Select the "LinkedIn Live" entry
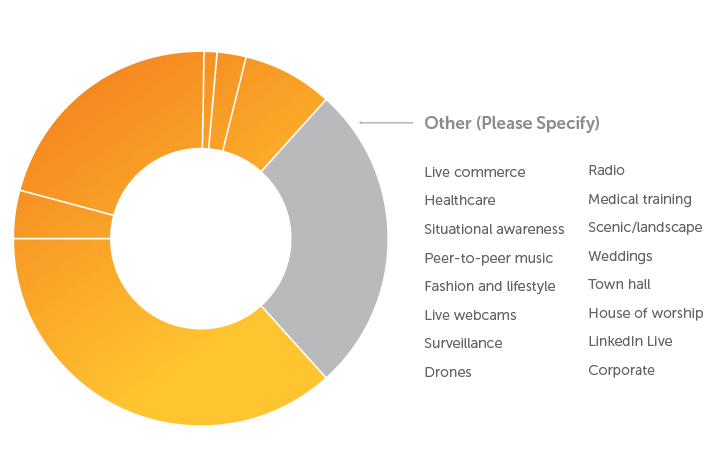The height and width of the screenshot is (475, 720). click(x=630, y=341)
